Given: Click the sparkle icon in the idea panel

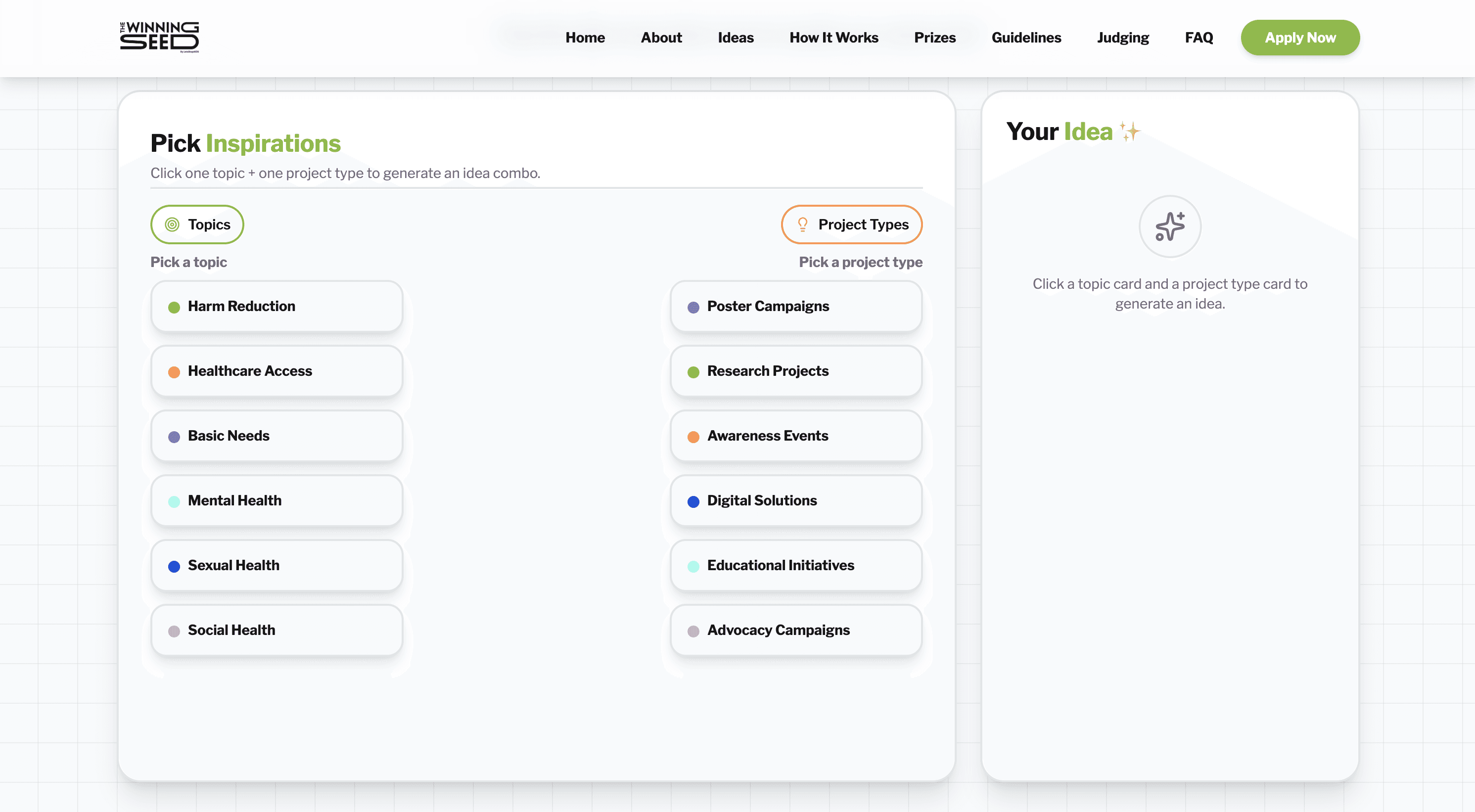Looking at the screenshot, I should pyautogui.click(x=1169, y=227).
